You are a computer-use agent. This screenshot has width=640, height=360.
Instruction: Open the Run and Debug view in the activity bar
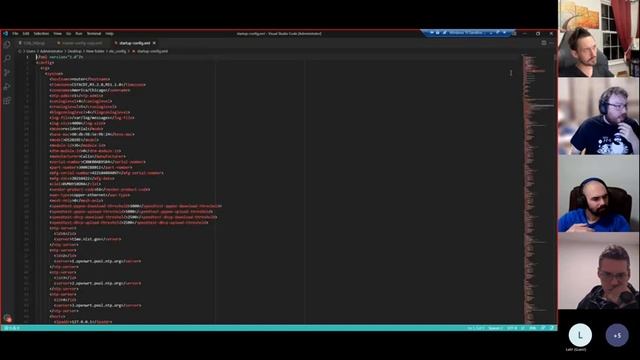click(7, 87)
